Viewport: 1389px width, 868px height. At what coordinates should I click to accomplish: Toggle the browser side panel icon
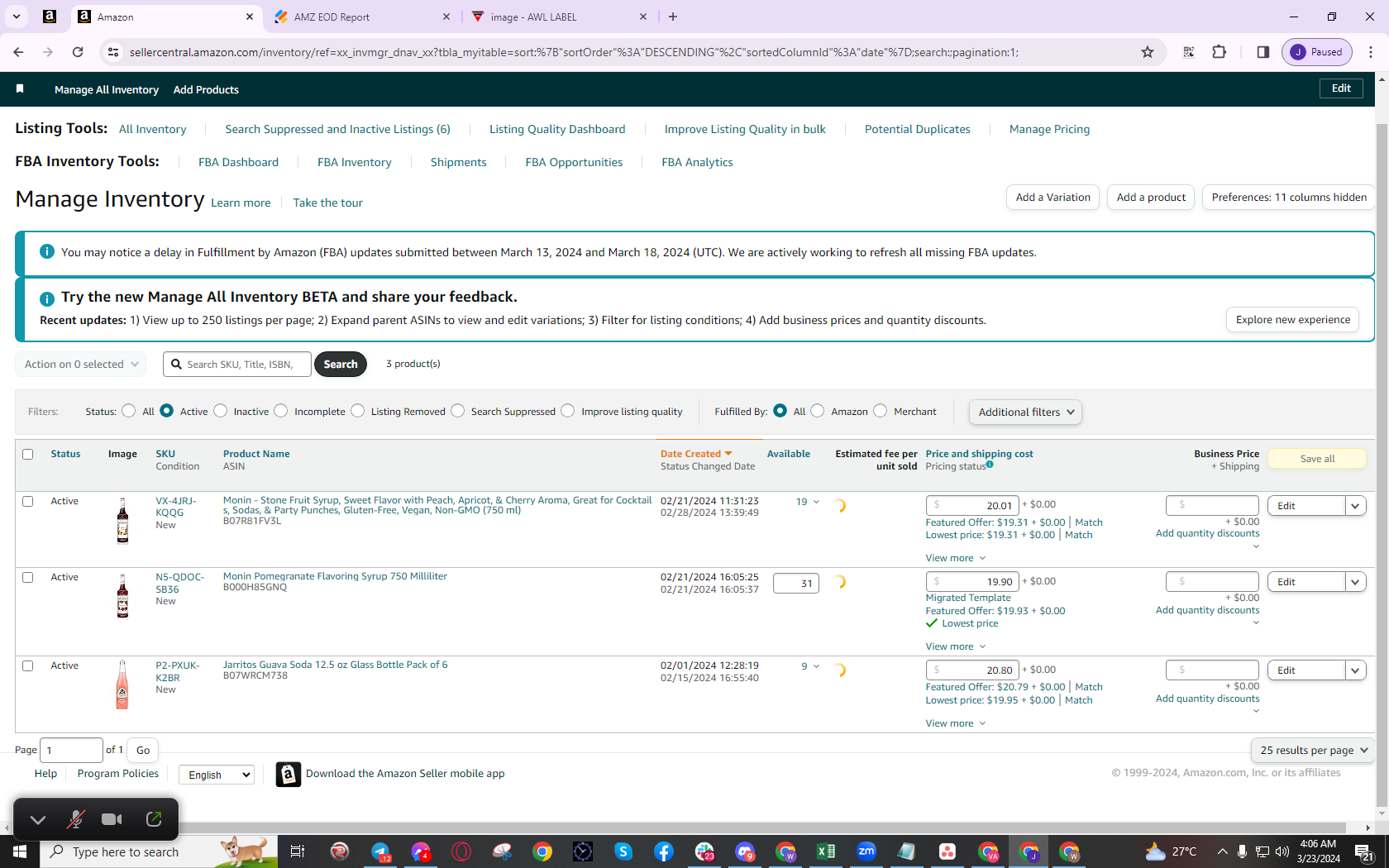click(1263, 52)
